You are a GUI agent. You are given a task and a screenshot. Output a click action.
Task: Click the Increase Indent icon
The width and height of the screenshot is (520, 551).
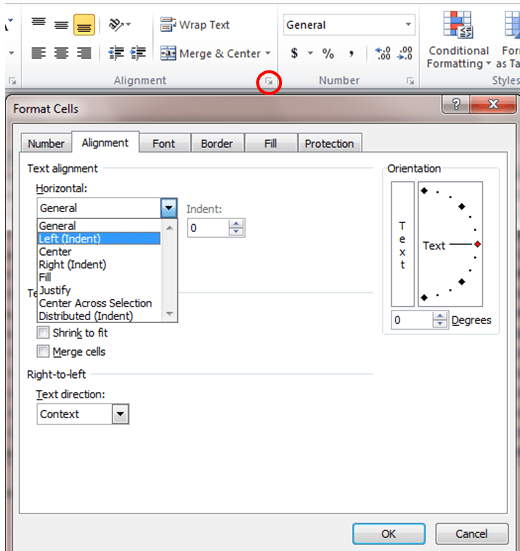(138, 53)
